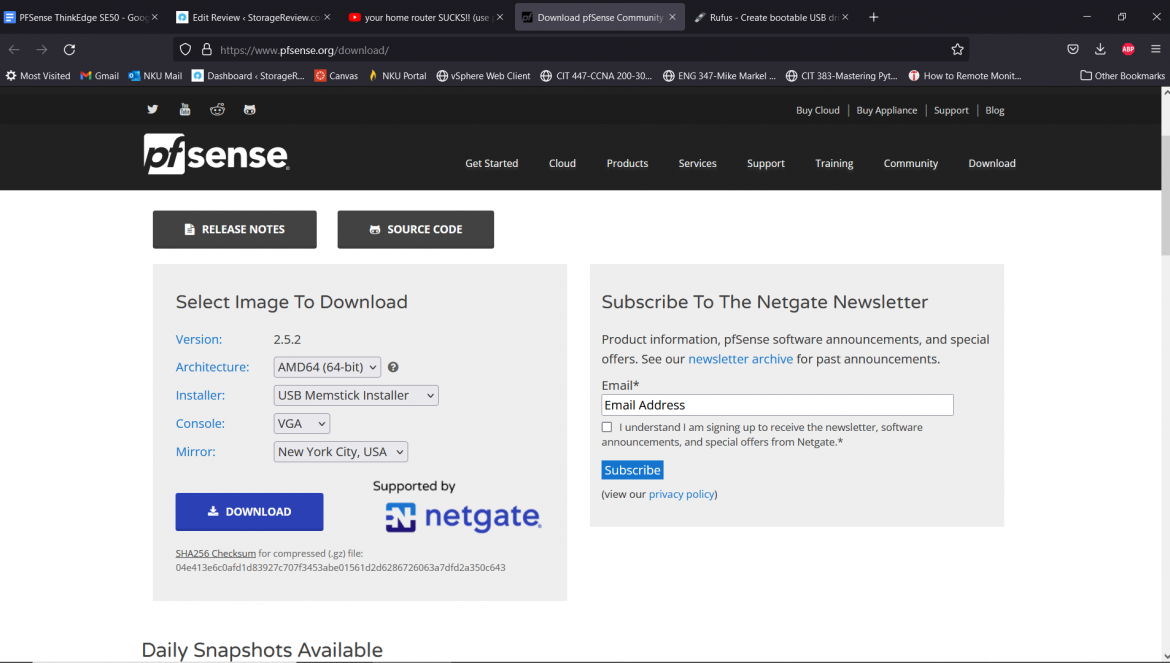Open the Products menu
1170x663 pixels.
[x=628, y=163]
